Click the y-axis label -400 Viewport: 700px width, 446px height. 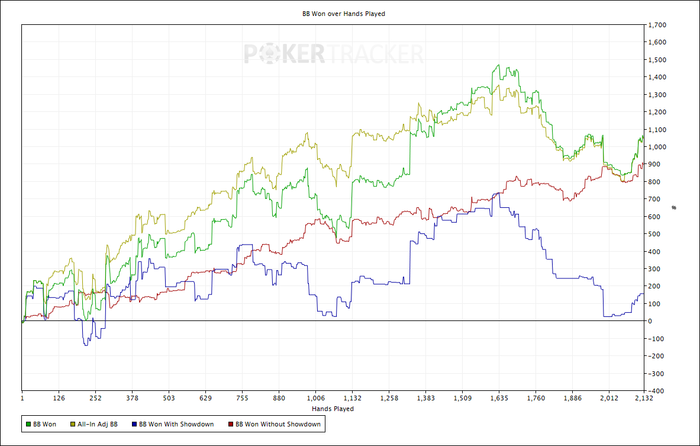(x=656, y=391)
